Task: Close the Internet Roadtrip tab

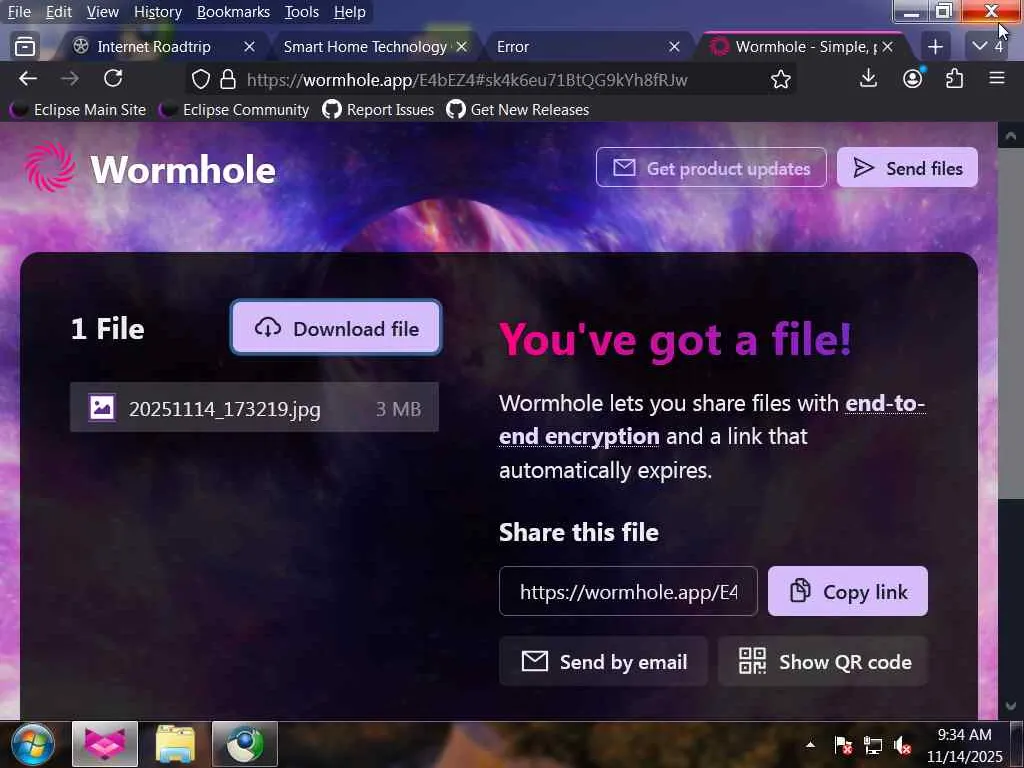Action: click(249, 46)
